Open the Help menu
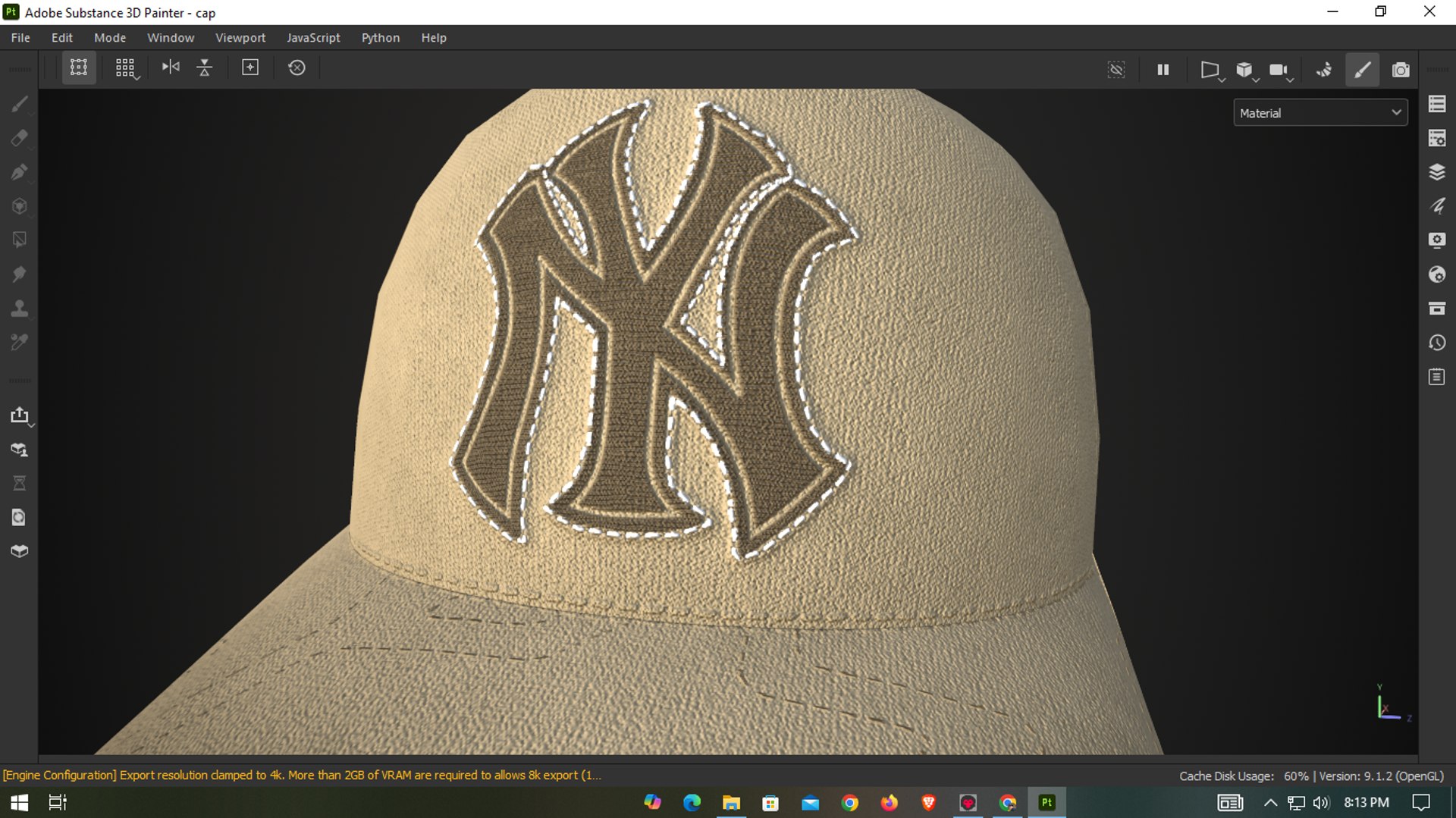 [434, 38]
